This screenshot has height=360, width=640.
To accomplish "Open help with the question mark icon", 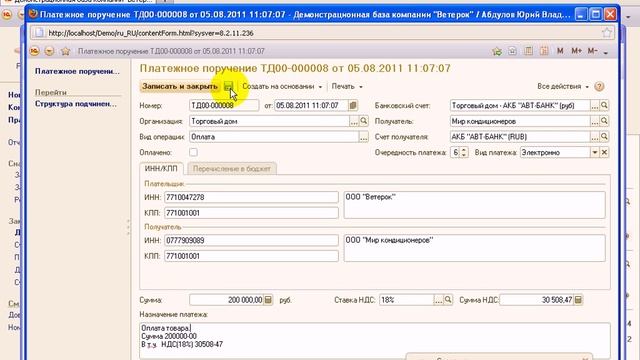I will [599, 87].
